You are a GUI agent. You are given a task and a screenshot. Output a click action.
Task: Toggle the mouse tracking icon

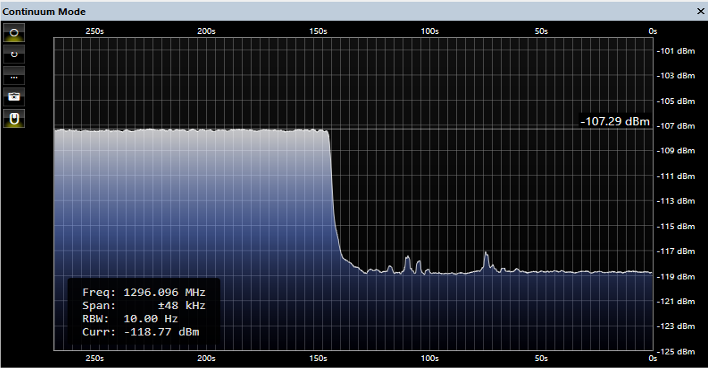point(14,119)
